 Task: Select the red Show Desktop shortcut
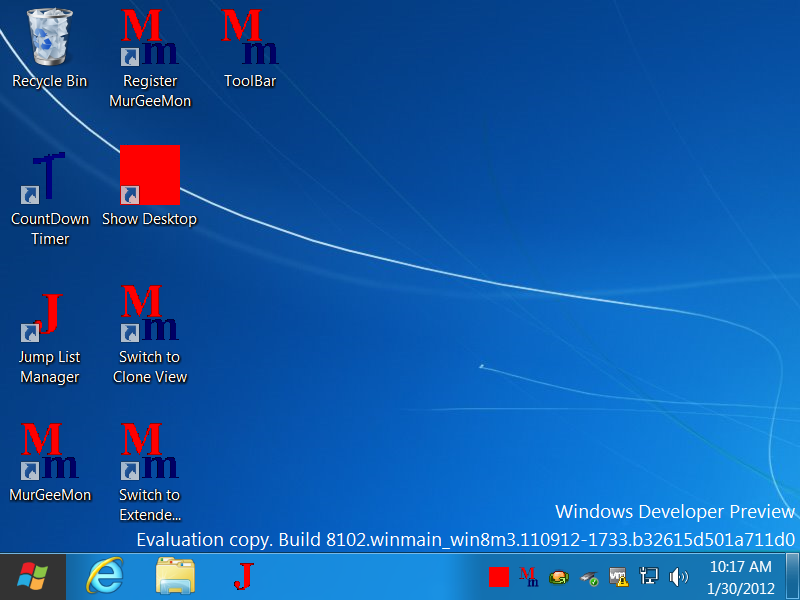click(x=149, y=187)
